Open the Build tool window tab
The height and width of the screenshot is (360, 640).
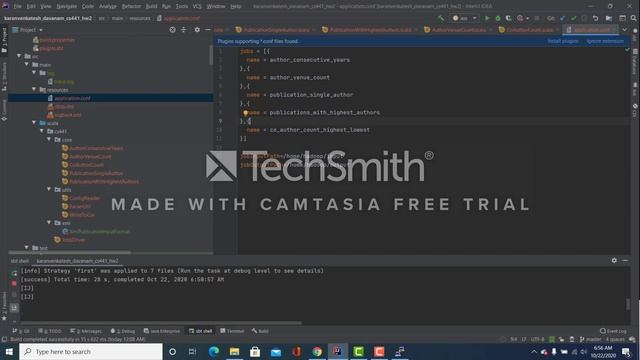[260, 331]
